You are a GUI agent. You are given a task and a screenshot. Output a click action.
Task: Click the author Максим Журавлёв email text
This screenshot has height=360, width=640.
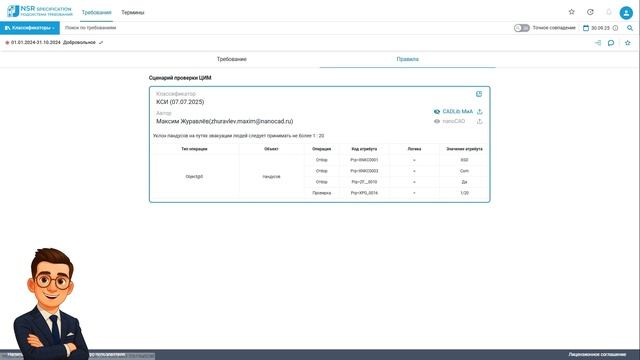[224, 121]
